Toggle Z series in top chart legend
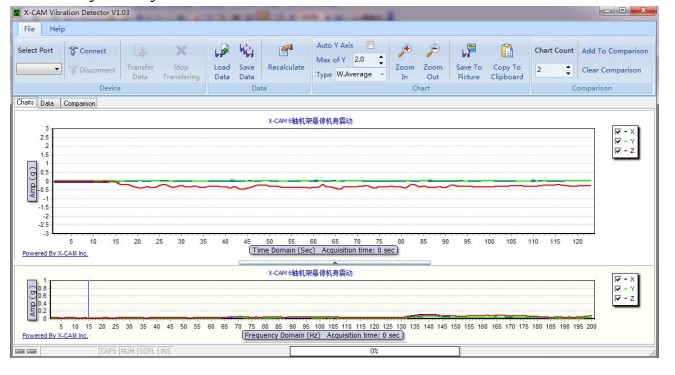 (618, 150)
